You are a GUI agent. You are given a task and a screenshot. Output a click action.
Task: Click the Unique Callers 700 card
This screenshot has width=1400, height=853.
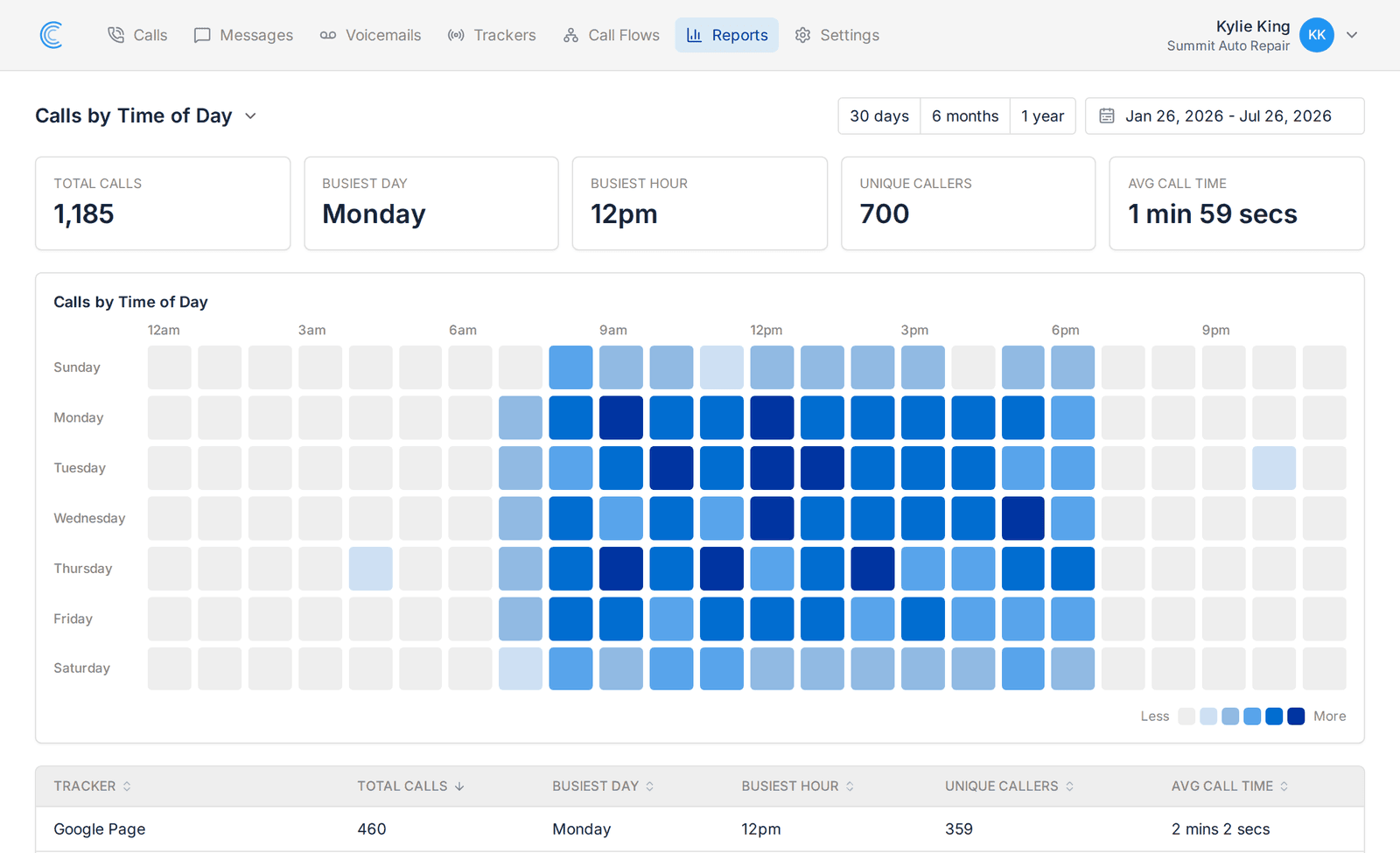968,204
